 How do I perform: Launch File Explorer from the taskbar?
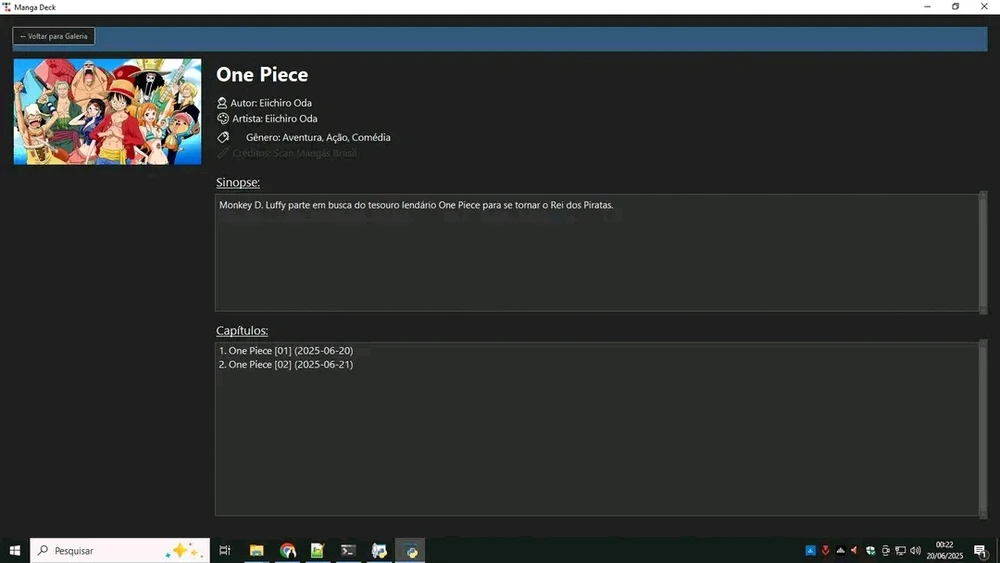257,551
